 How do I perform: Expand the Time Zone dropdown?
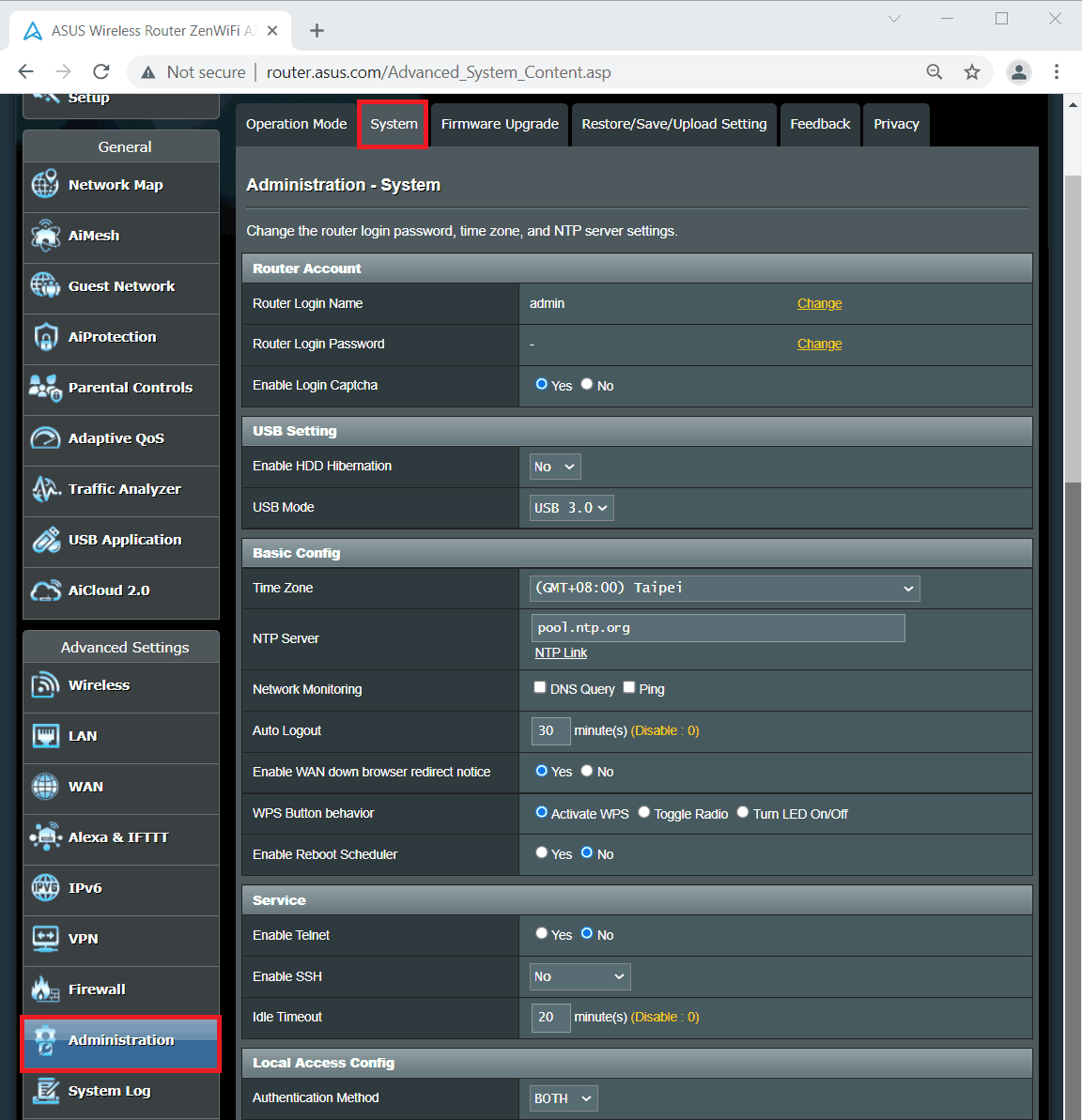click(724, 589)
